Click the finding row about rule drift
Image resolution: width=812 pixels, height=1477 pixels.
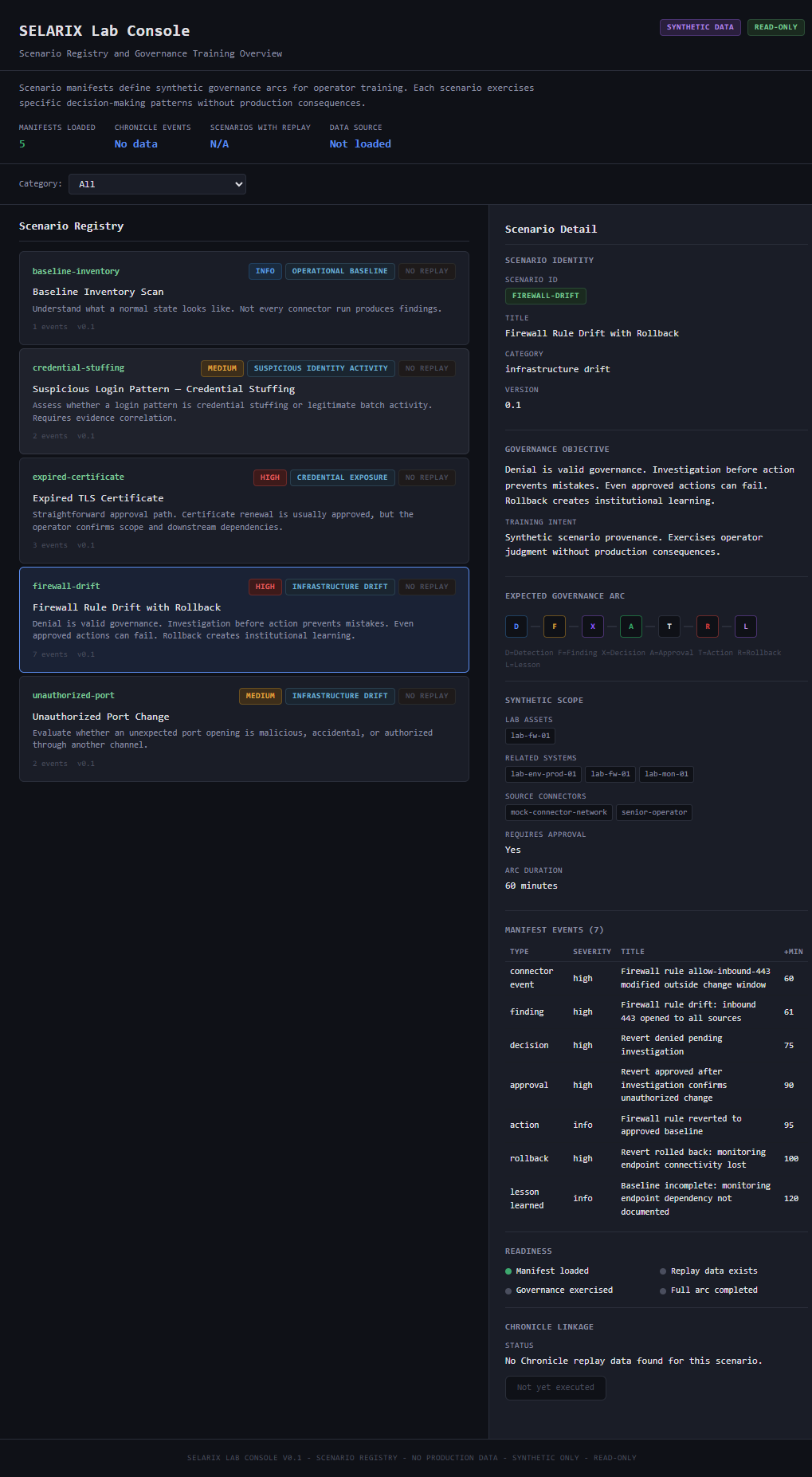point(657,1012)
